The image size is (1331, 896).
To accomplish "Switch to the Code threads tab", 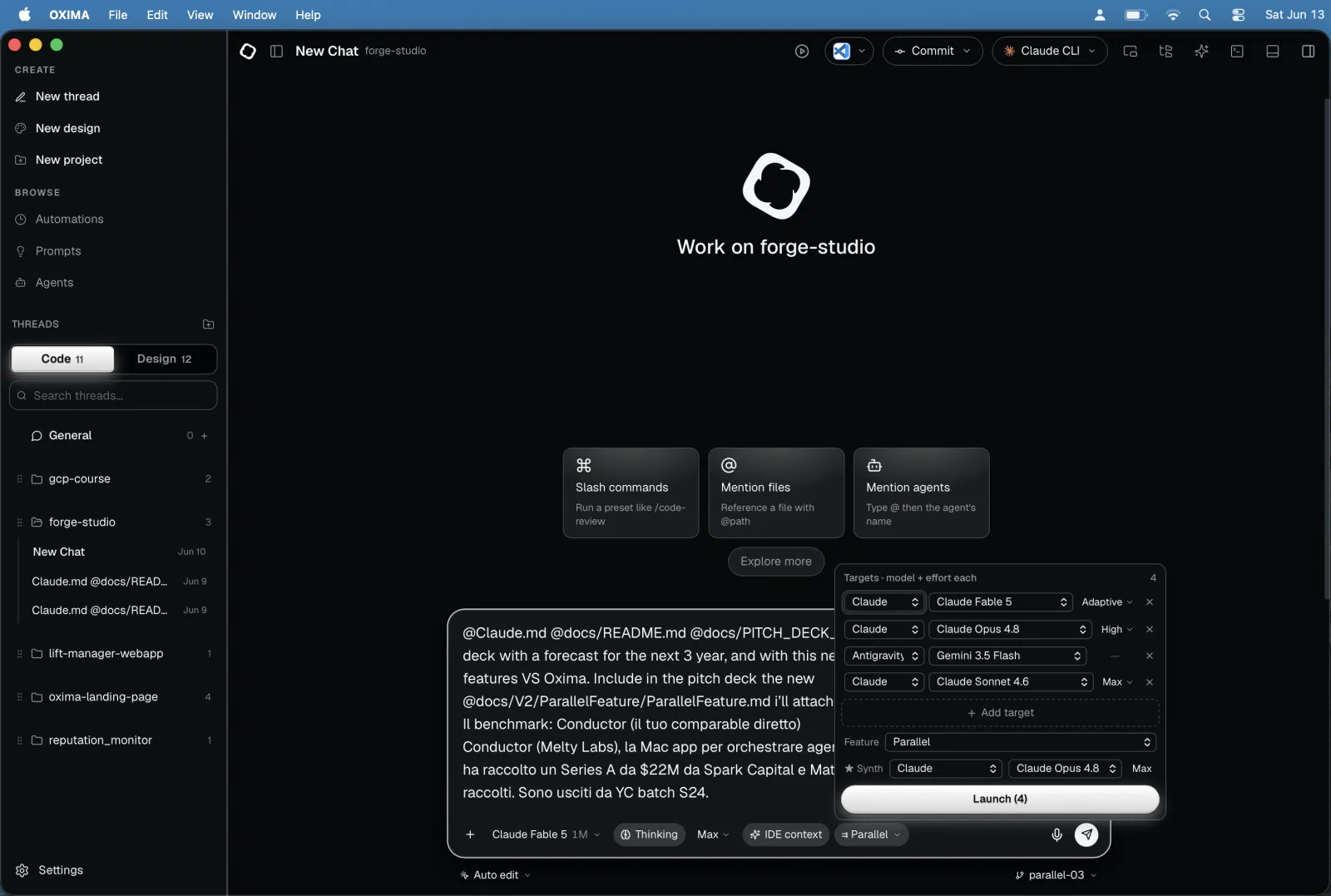I will click(62, 359).
